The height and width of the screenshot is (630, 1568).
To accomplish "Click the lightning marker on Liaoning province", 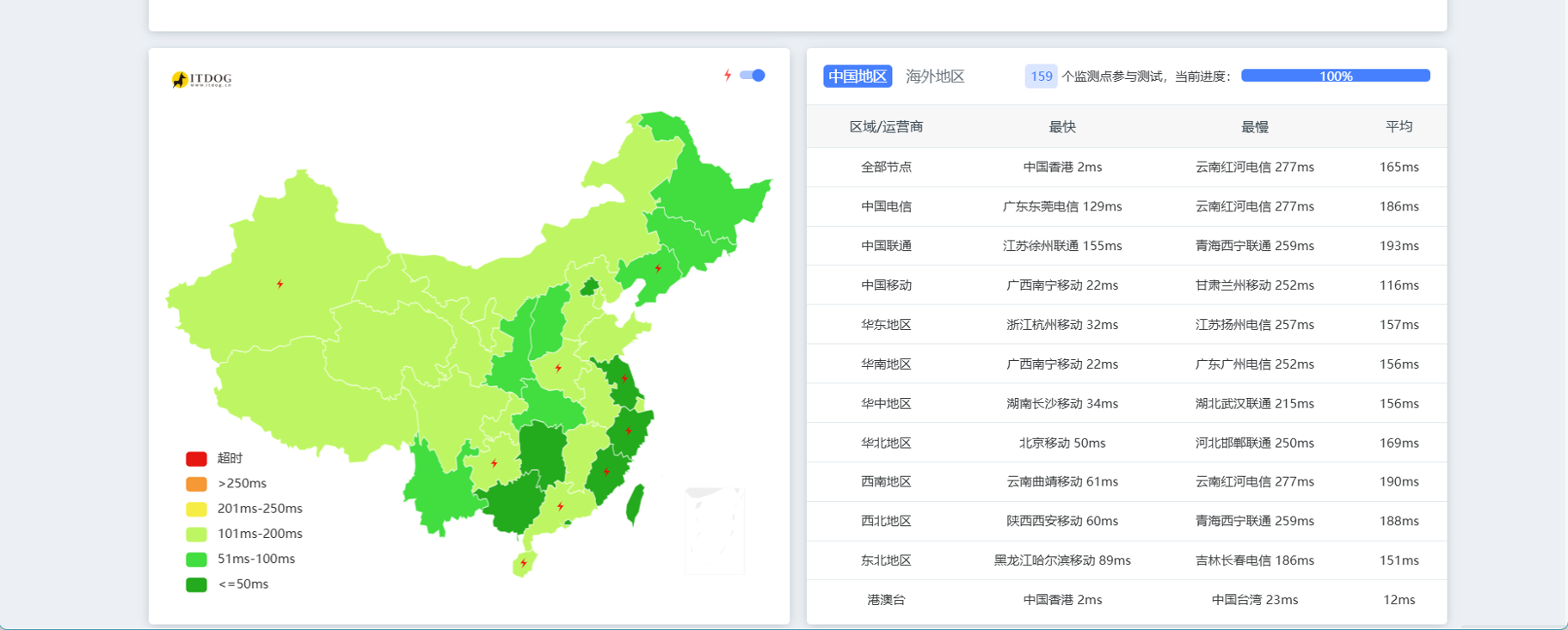I will (658, 268).
